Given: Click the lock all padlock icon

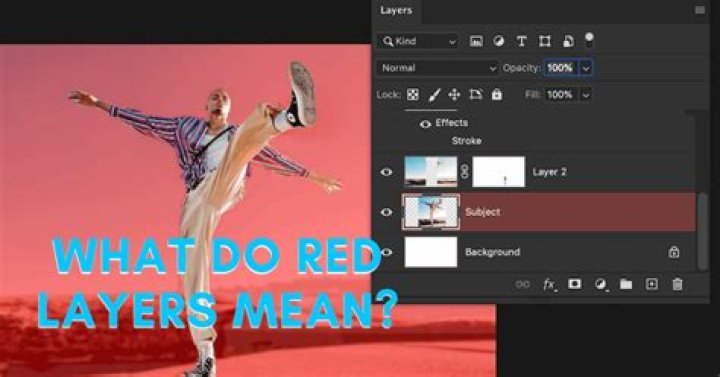Looking at the screenshot, I should [497, 95].
